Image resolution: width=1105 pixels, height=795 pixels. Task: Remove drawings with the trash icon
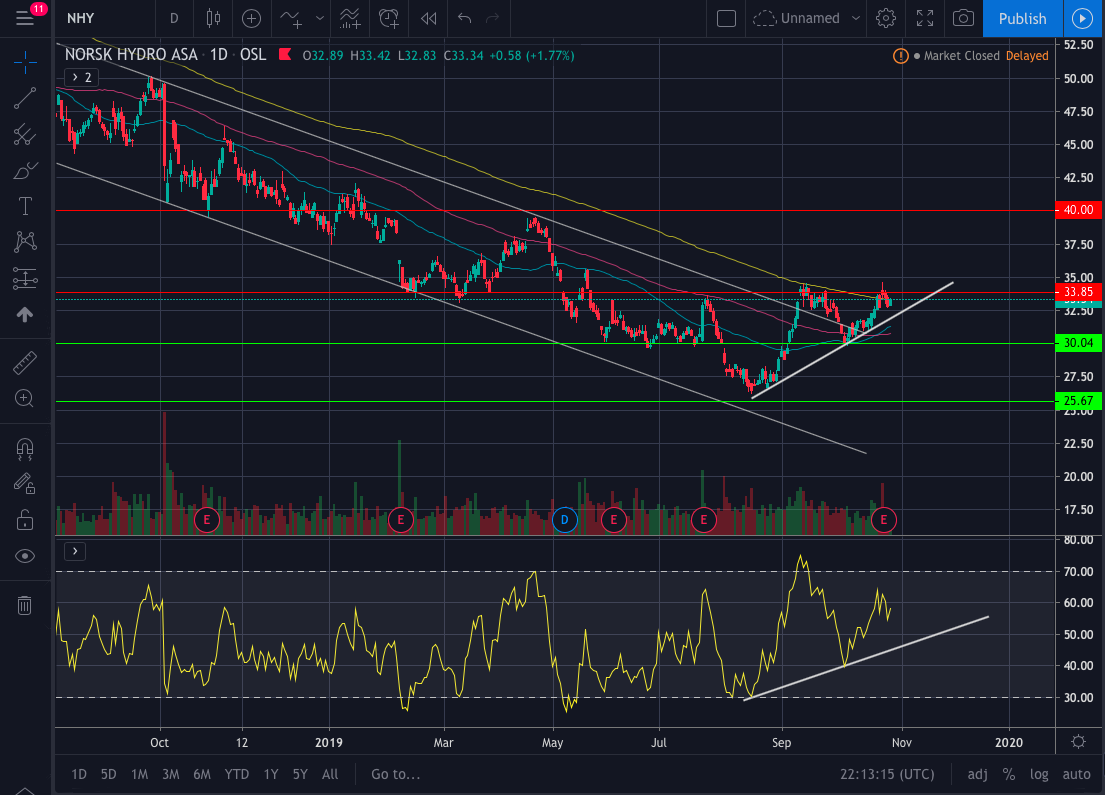(25, 605)
